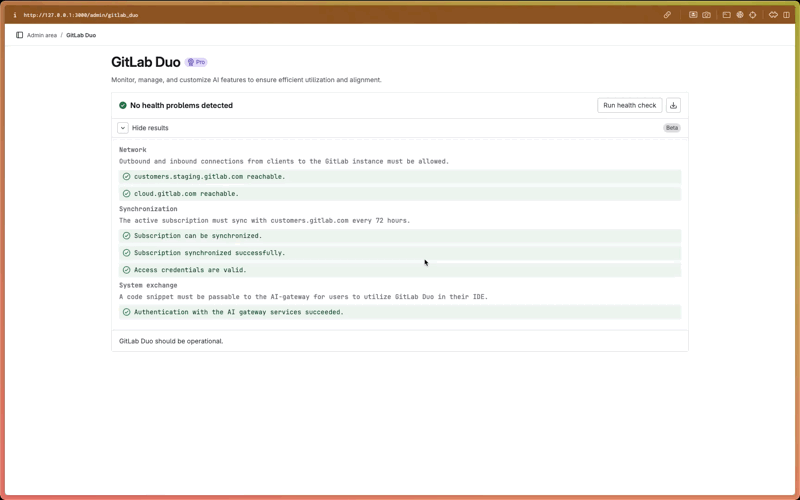Click the System exchange section heading

click(148, 285)
